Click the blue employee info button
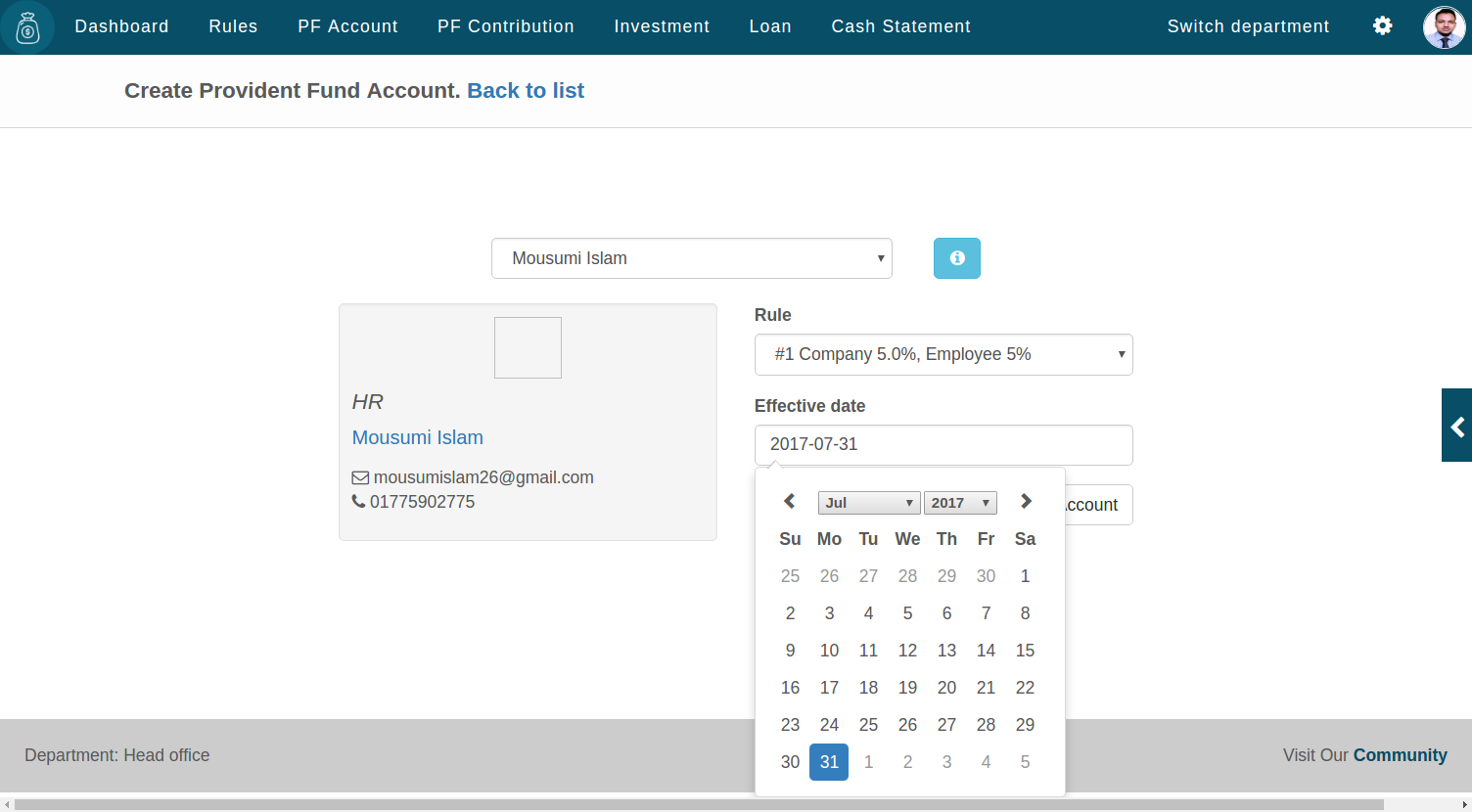The image size is (1472, 812). [956, 257]
